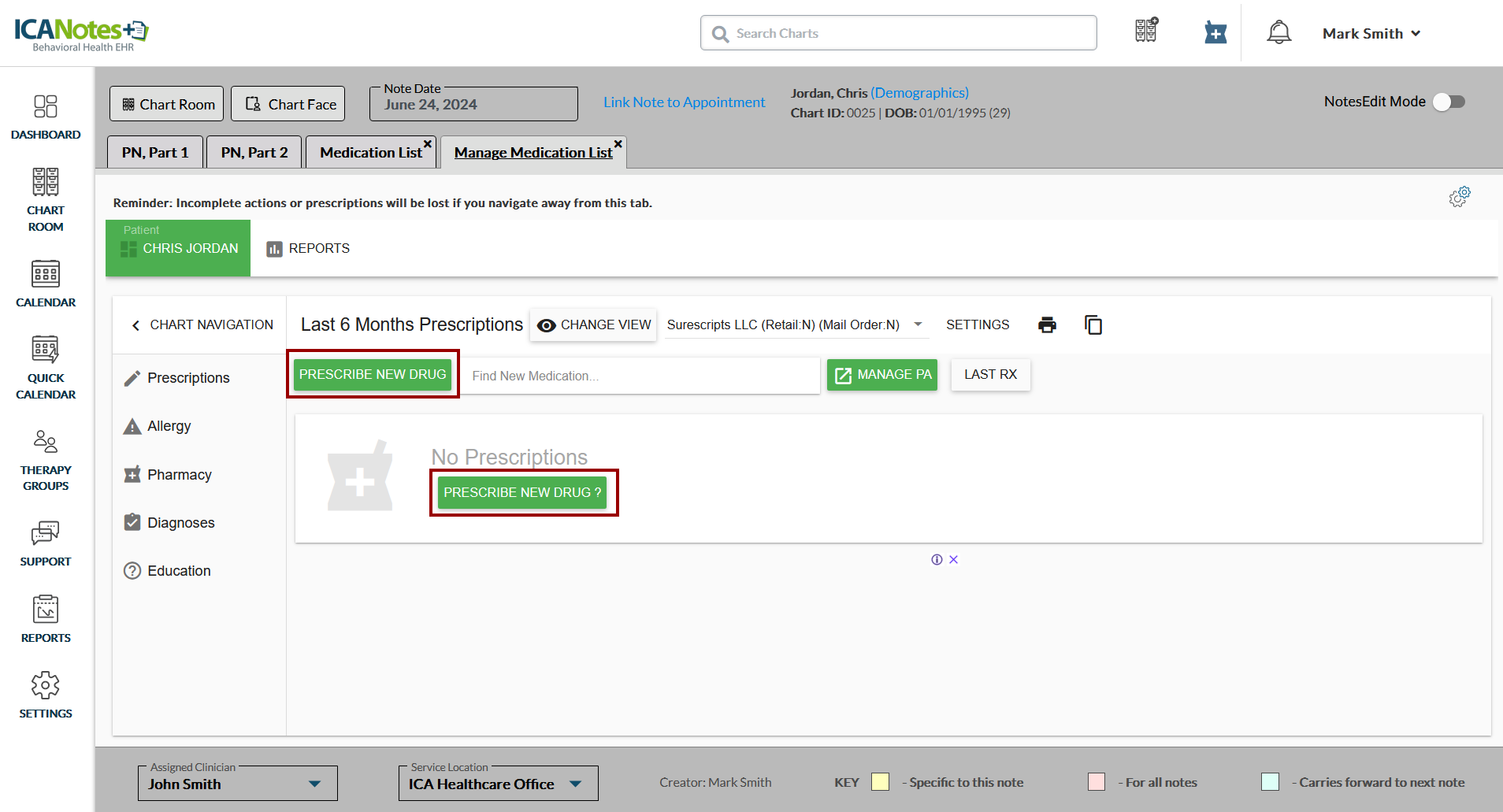Click the Link Note to Appointment link
This screenshot has height=812, width=1503.
click(684, 102)
